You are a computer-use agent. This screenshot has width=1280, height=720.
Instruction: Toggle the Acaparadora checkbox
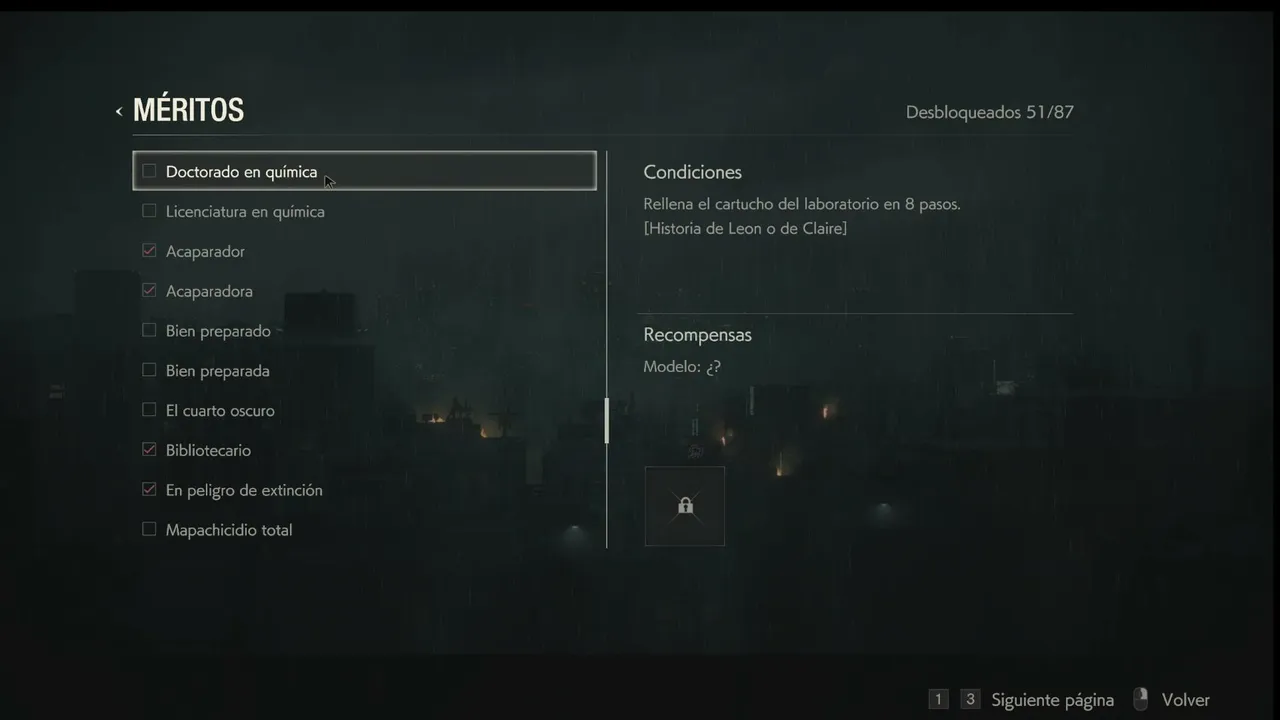click(149, 291)
